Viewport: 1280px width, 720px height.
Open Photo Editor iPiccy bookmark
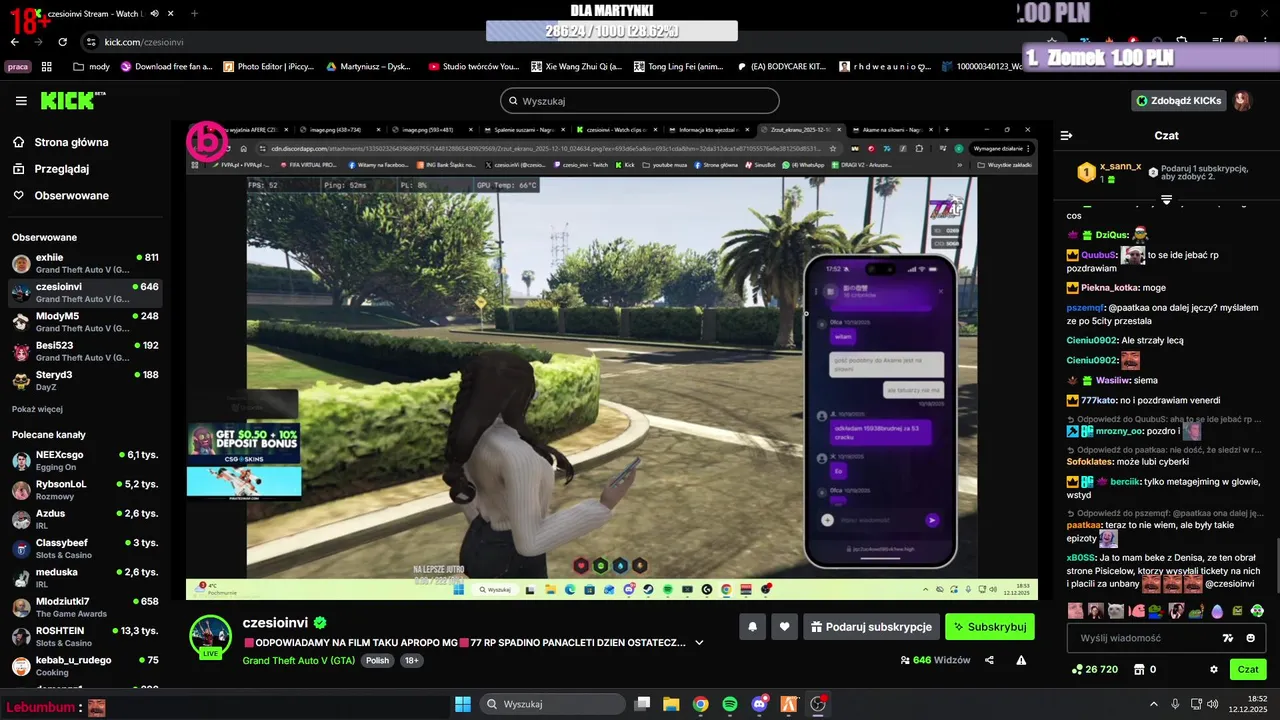[x=268, y=67]
